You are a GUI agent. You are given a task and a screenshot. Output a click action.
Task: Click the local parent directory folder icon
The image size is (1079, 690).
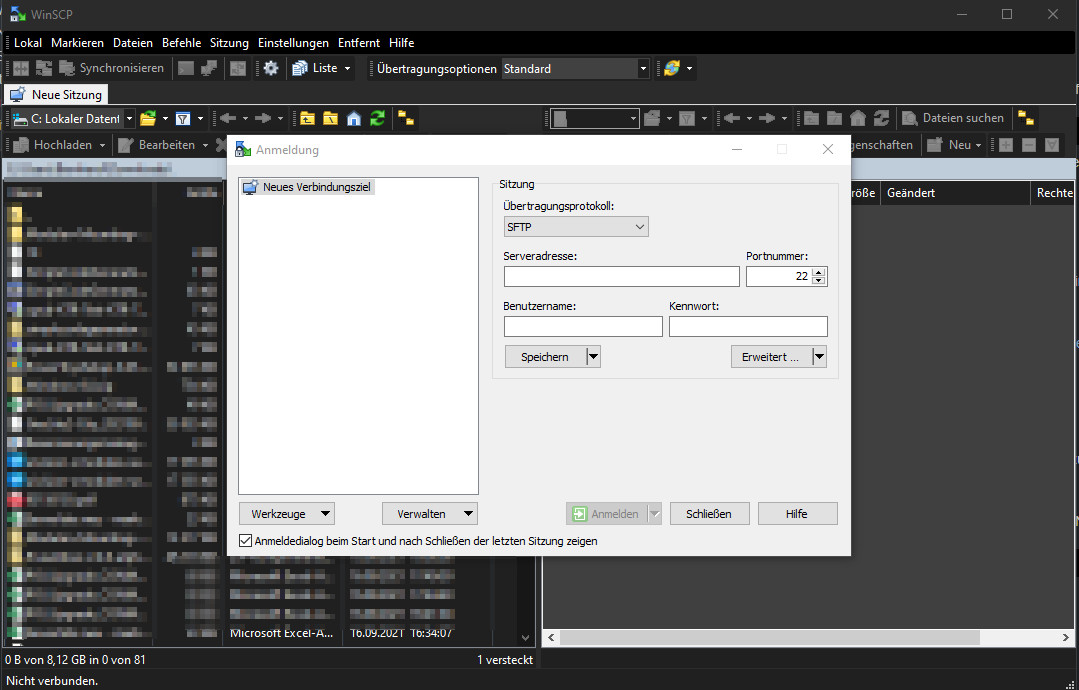point(307,119)
